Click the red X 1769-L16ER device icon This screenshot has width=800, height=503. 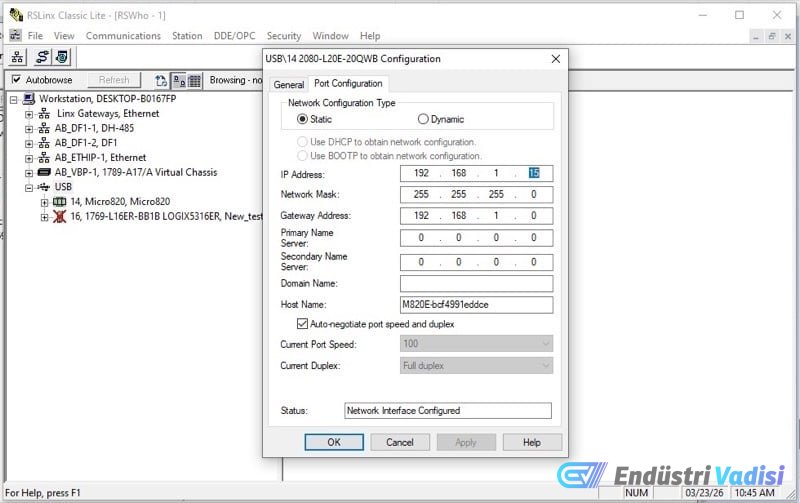(60, 216)
